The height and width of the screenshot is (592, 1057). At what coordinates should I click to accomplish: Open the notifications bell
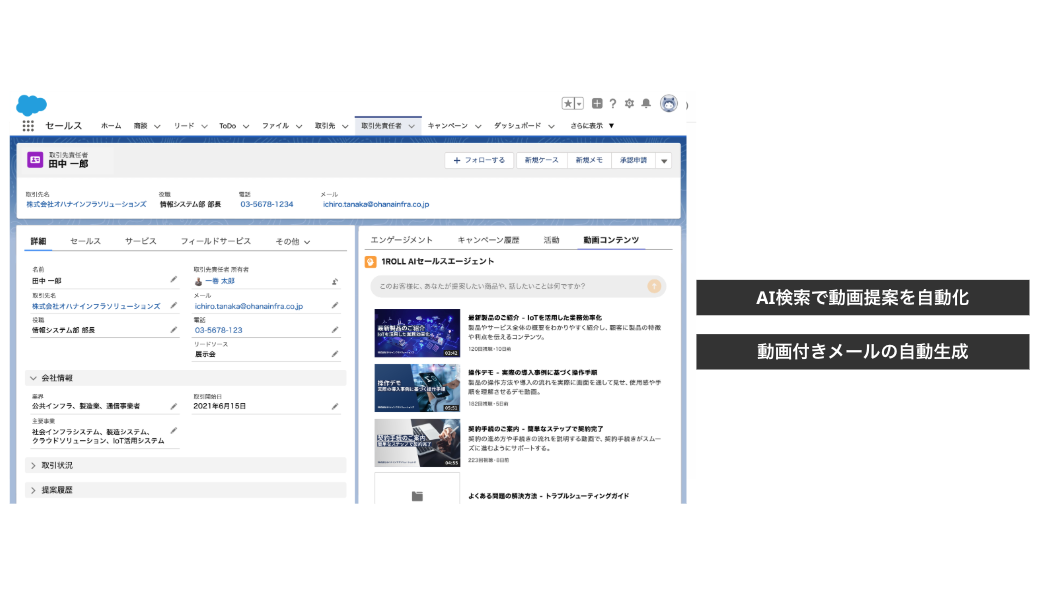(646, 103)
